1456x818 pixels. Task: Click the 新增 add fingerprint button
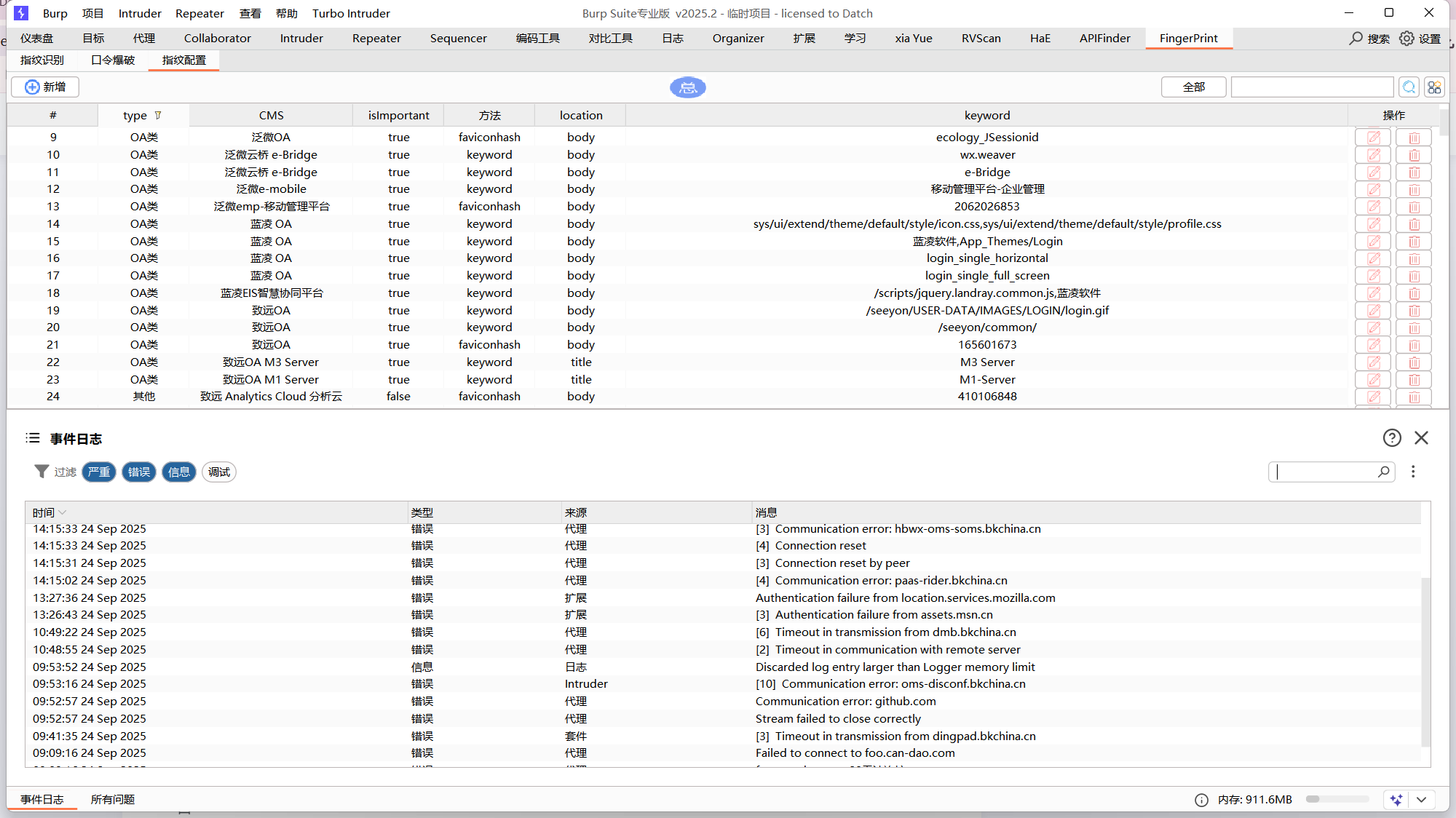tap(45, 87)
